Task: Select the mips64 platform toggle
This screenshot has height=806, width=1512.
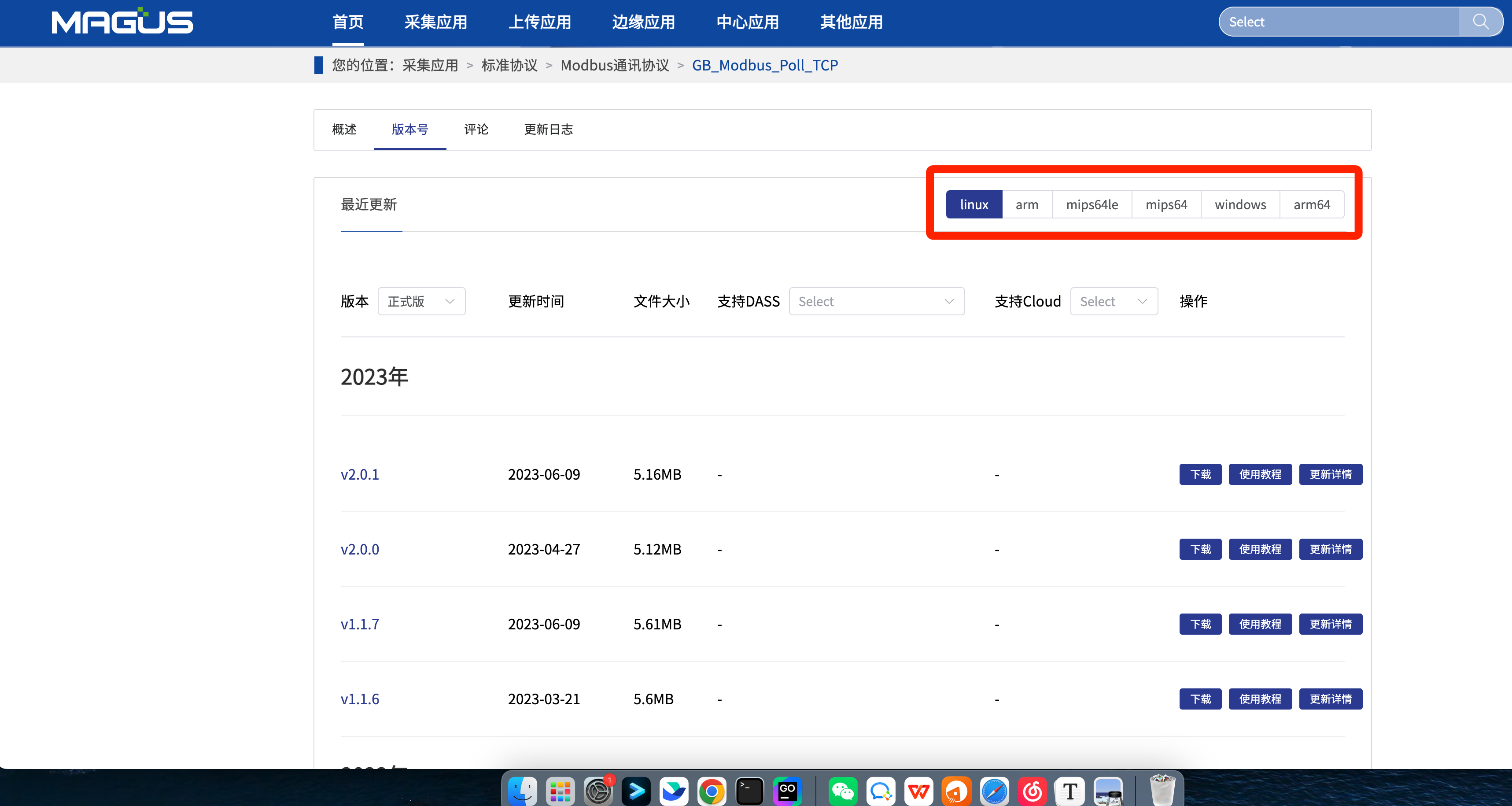Action: [1166, 204]
